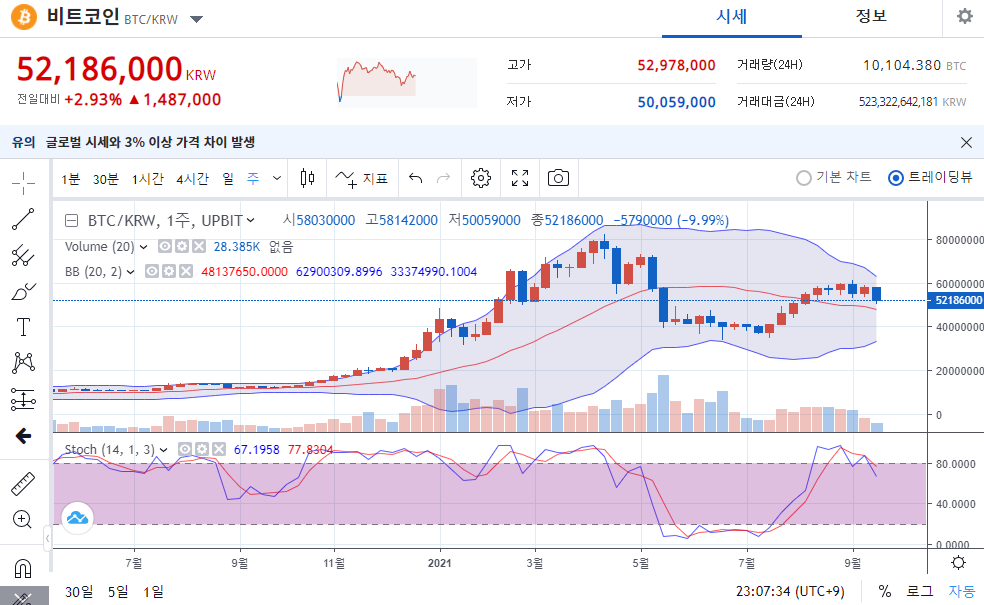
Task: Close the global price difference warning banner
Action: click(966, 142)
